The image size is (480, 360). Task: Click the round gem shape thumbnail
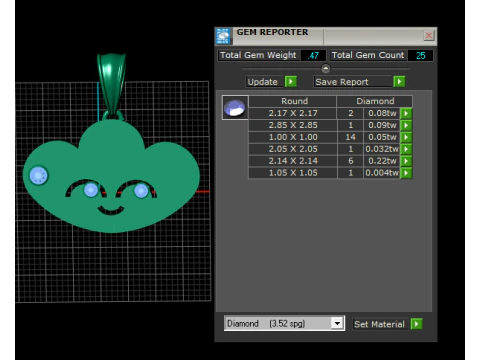235,108
